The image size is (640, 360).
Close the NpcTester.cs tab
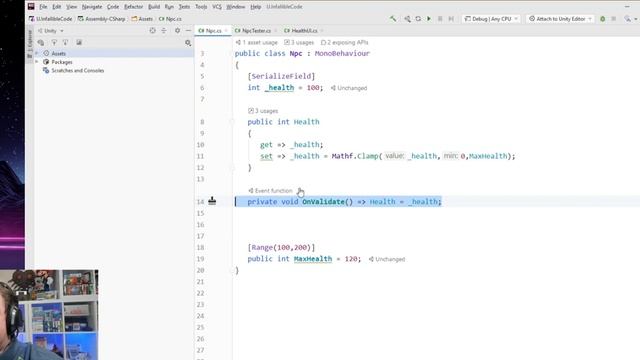point(276,31)
